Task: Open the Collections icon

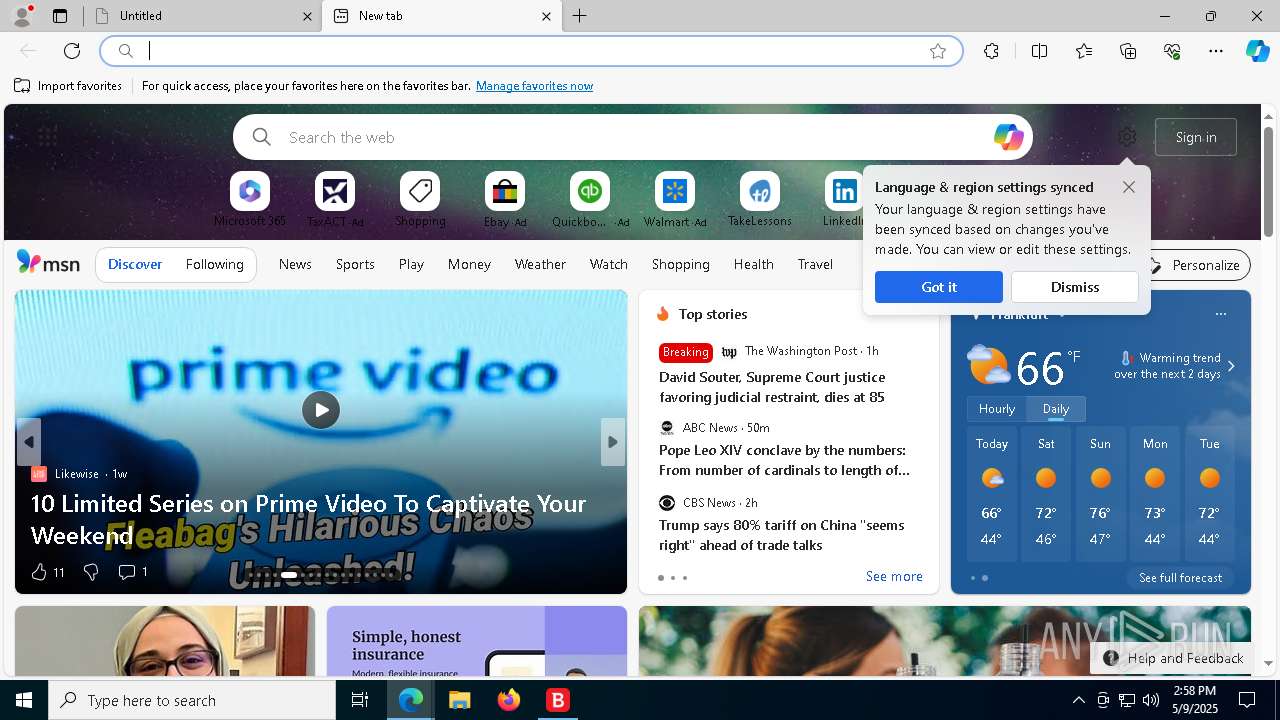Action: pos(1128,51)
